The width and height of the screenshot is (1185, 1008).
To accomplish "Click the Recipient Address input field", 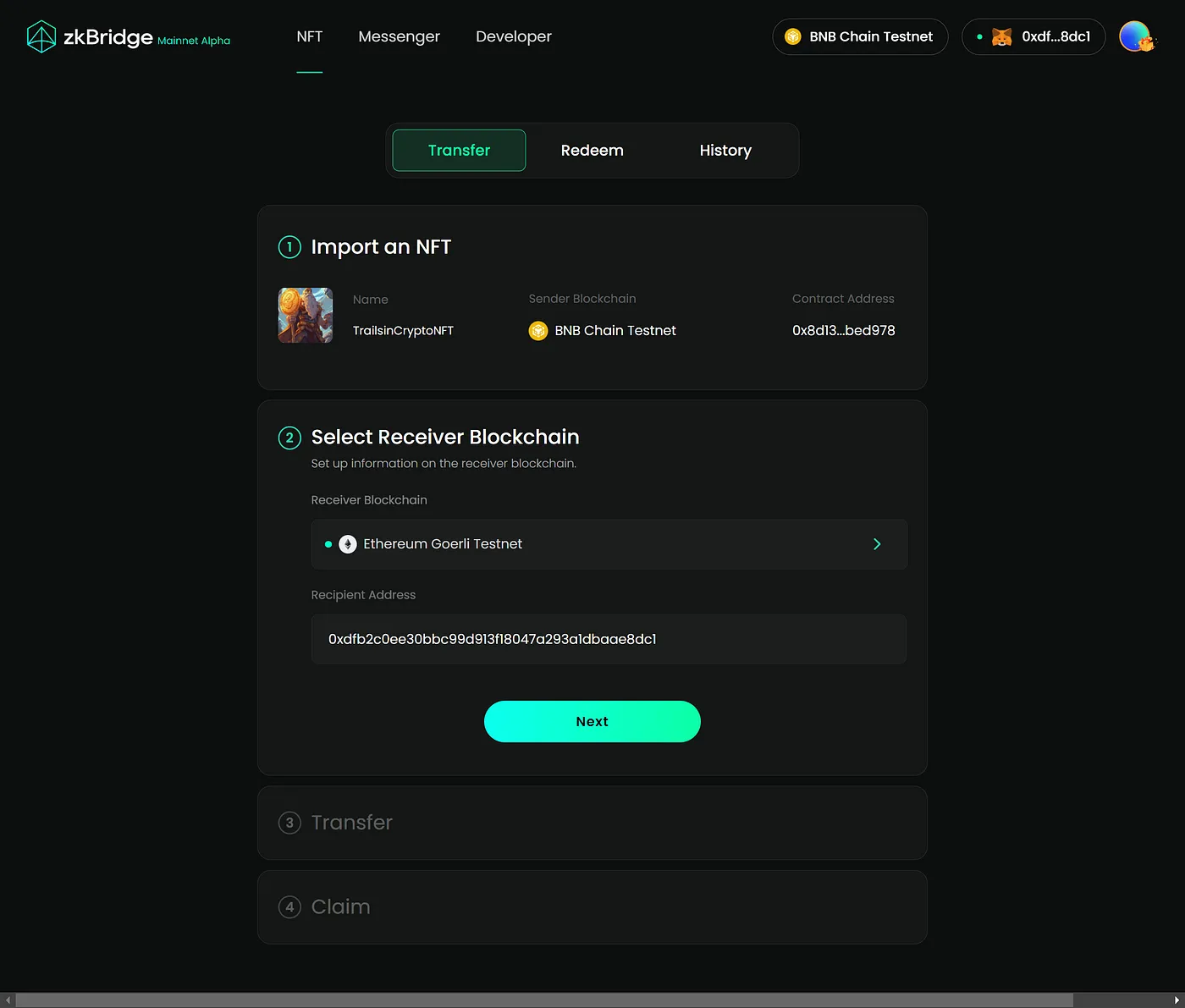I will (x=609, y=639).
